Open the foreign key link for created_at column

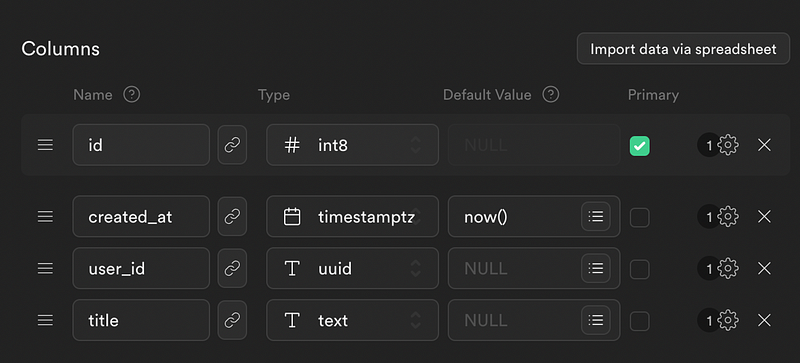pyautogui.click(x=232, y=216)
